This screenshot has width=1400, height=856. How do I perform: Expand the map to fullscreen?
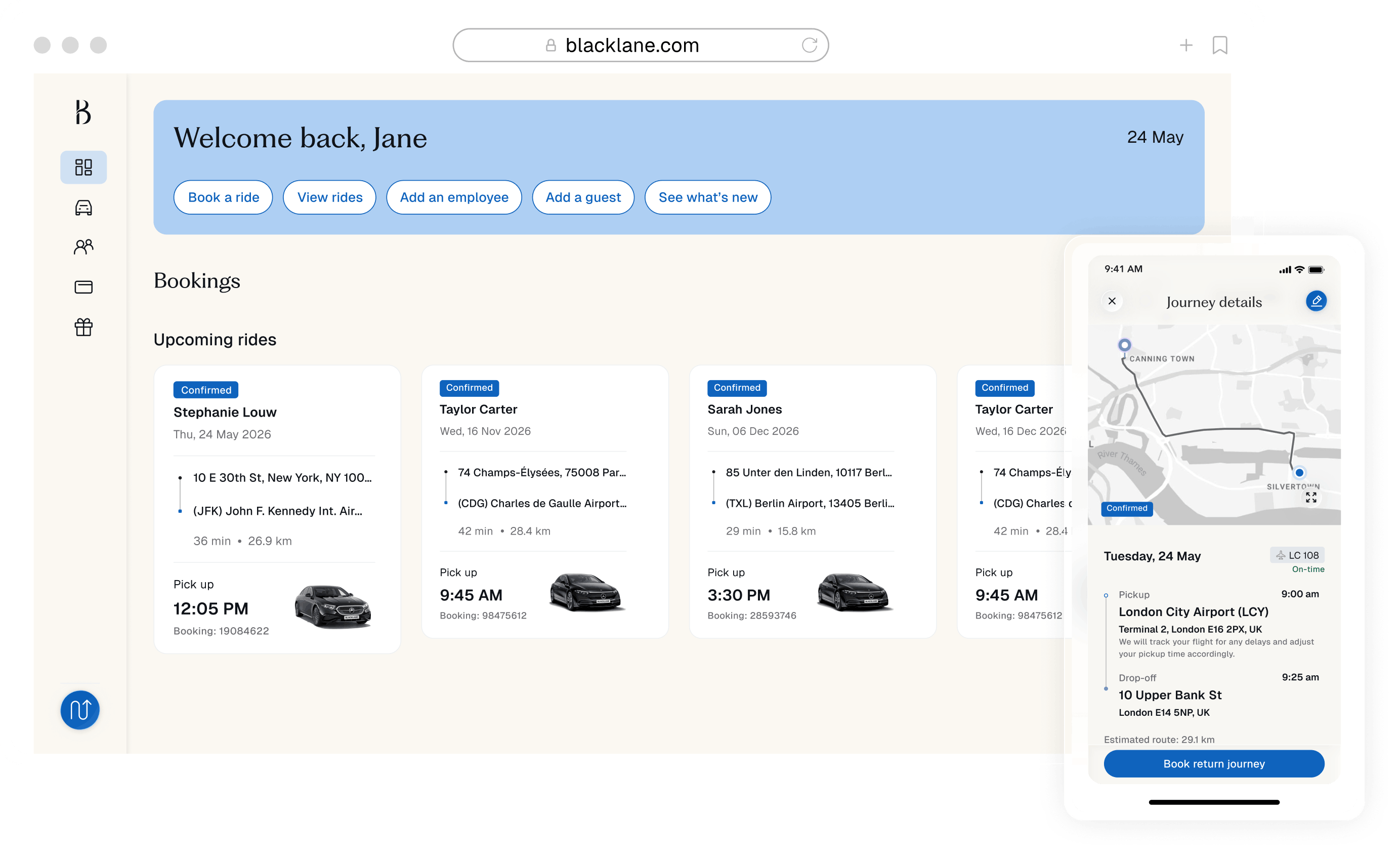point(1311,497)
